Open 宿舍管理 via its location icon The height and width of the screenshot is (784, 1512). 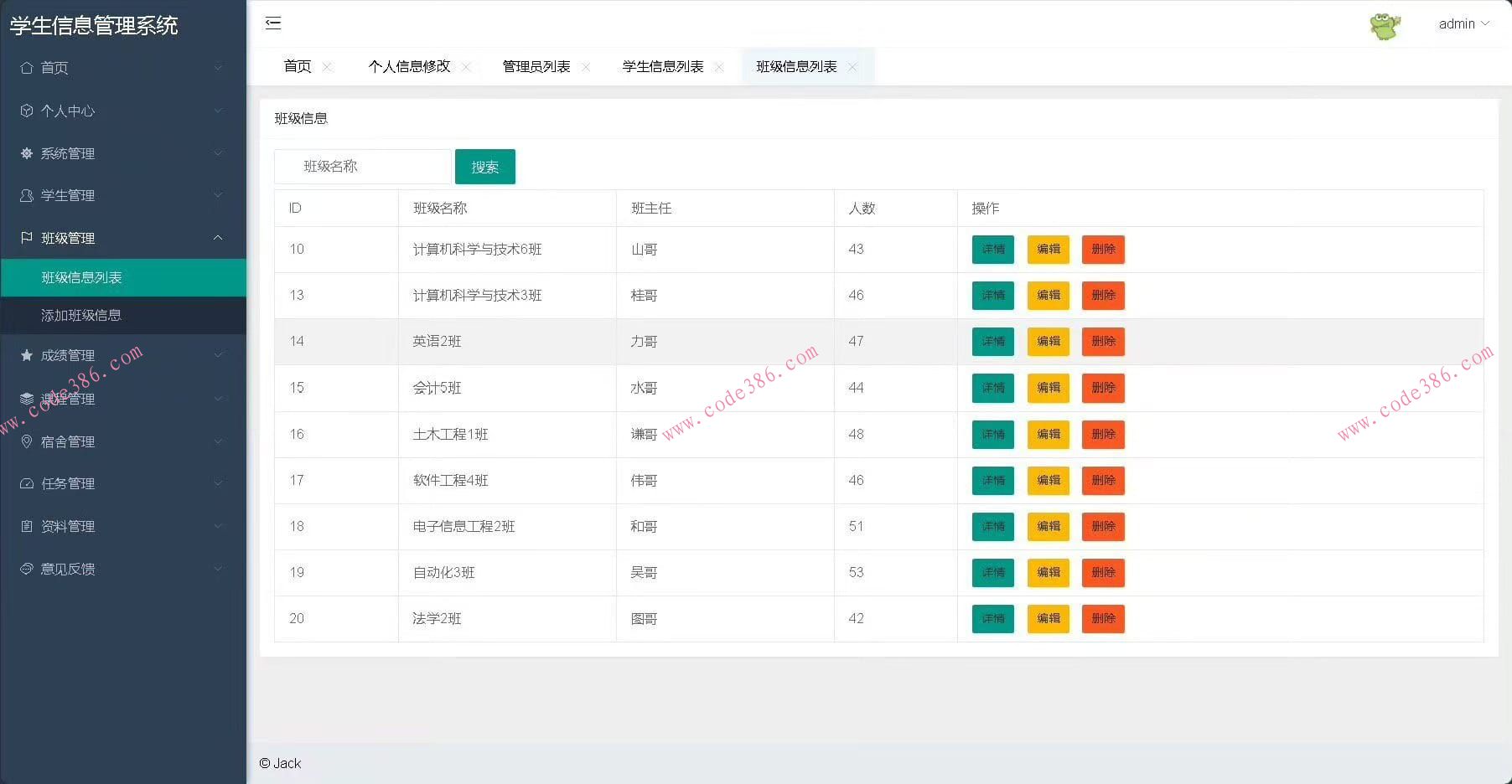27,441
